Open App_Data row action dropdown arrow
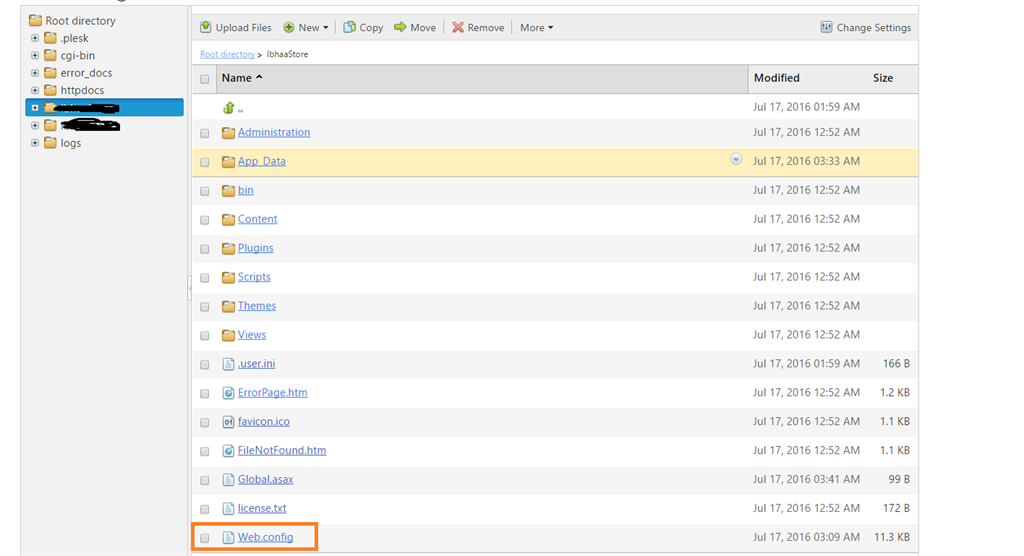 click(735, 159)
